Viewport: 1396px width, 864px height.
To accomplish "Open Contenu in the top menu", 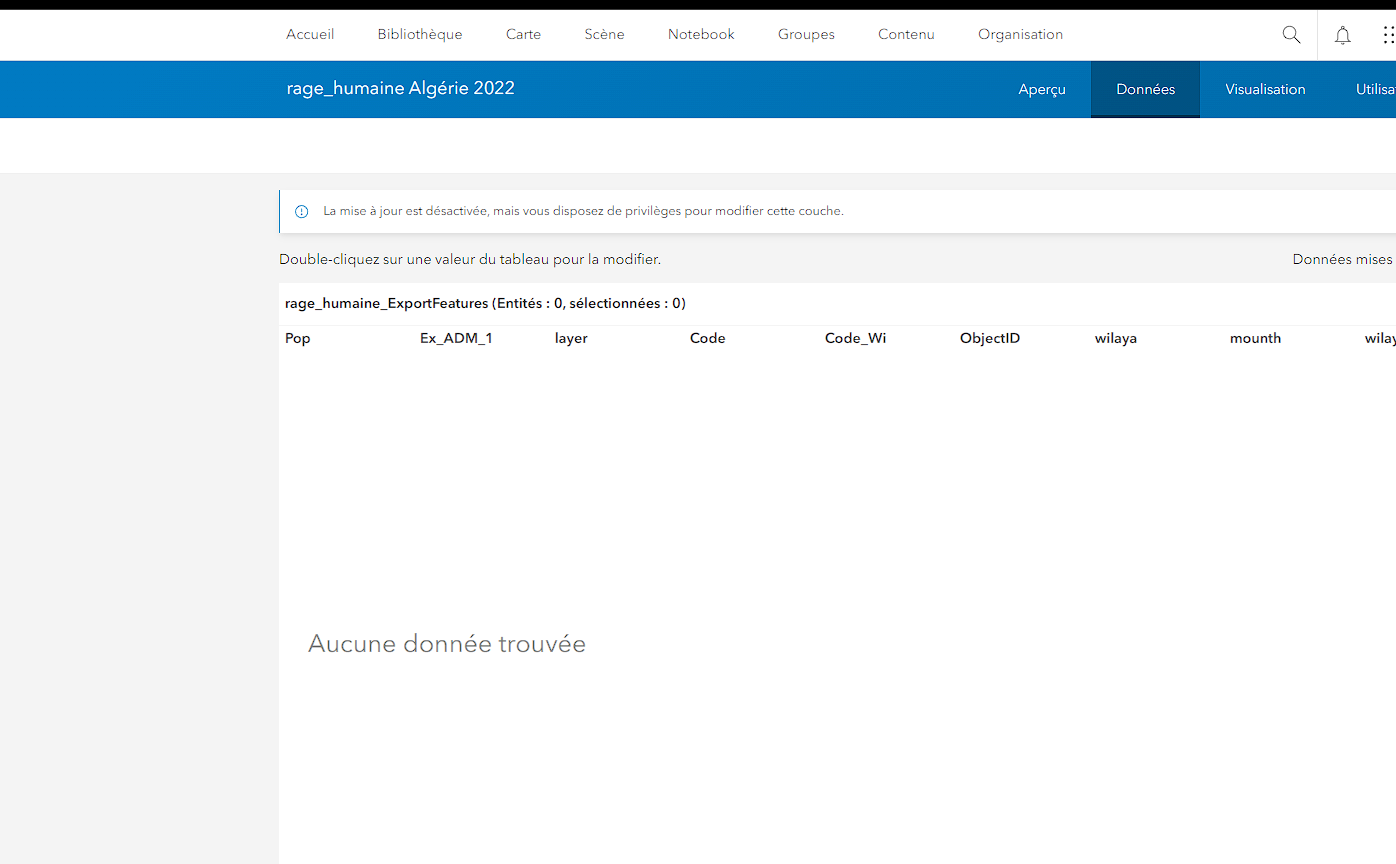I will (x=906, y=34).
